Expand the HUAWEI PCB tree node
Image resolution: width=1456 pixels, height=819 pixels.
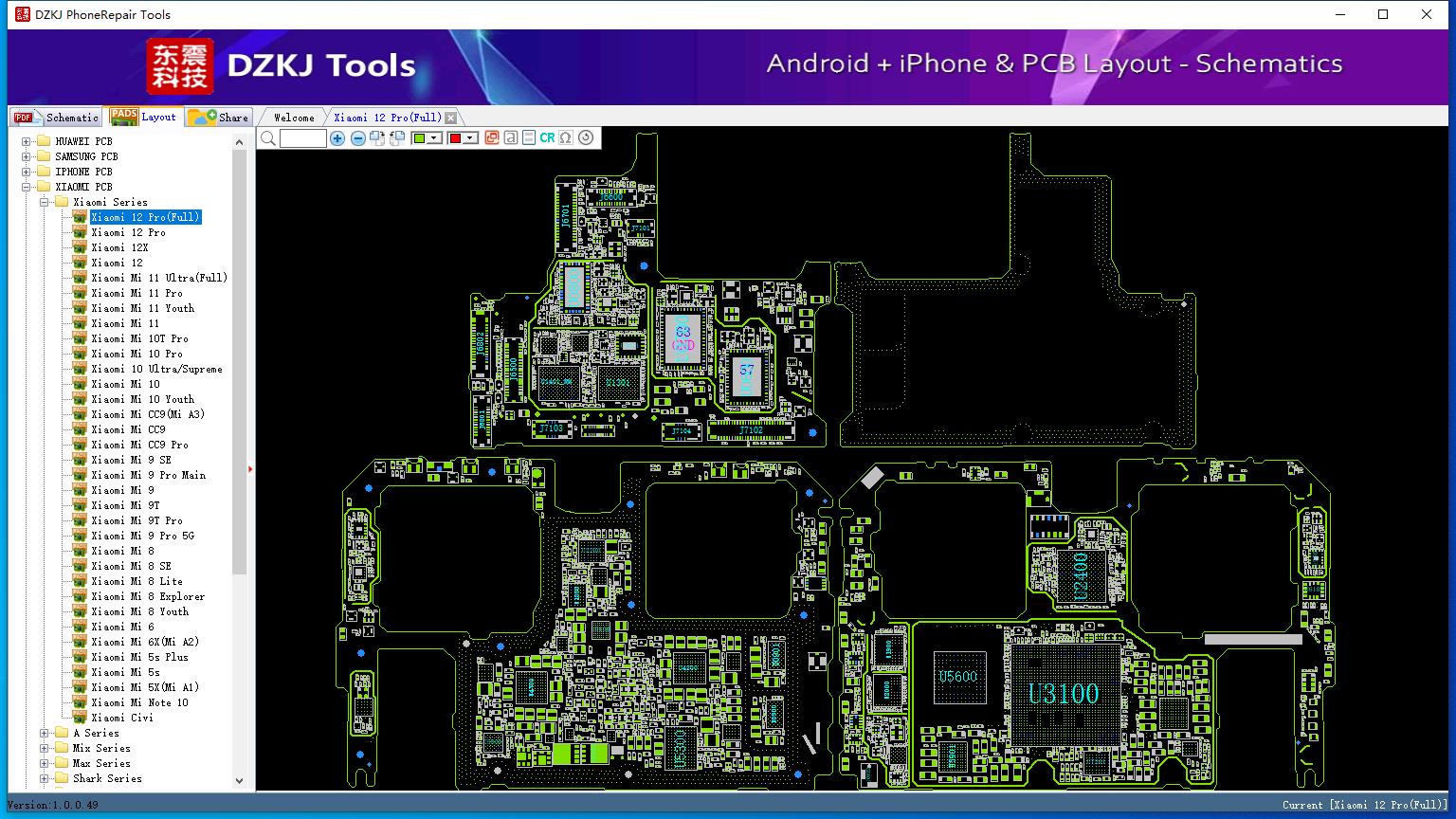[27, 141]
